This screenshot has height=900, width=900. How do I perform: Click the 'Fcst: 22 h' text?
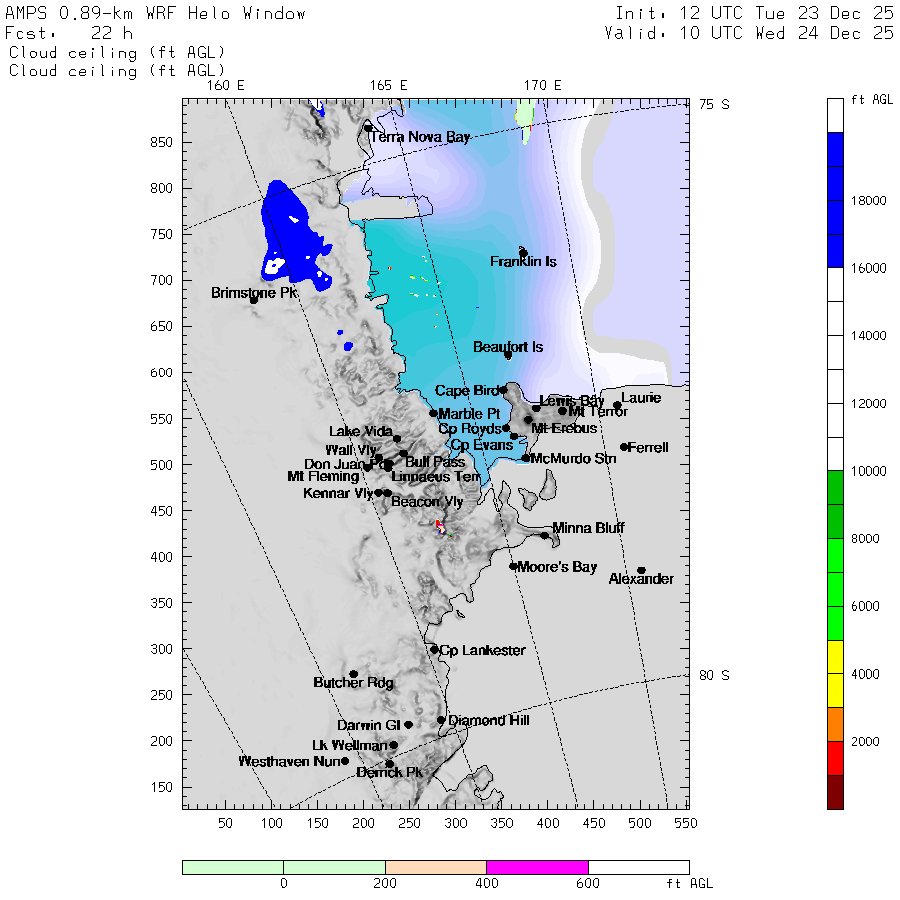click(69, 33)
